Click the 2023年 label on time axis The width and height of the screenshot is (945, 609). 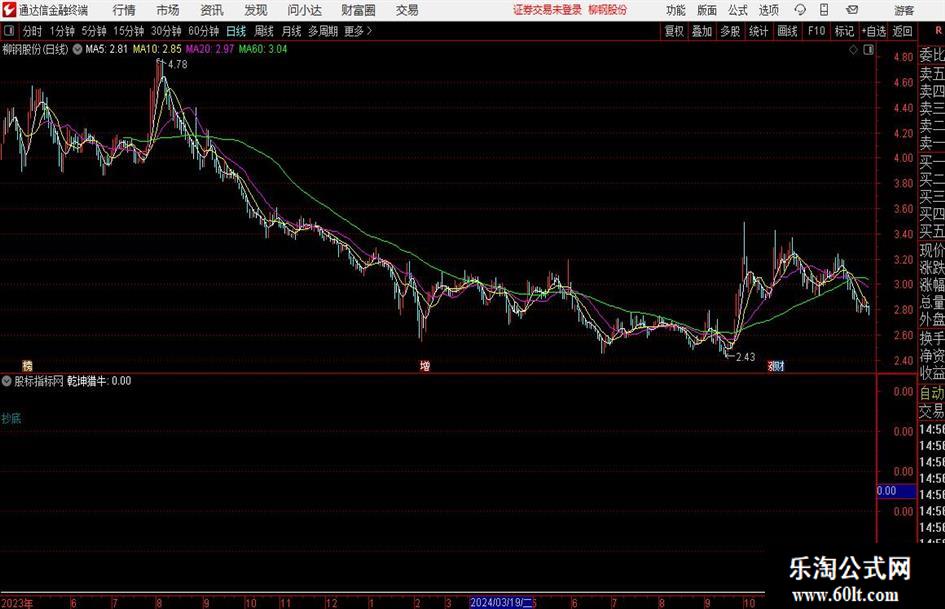pyautogui.click(x=17, y=603)
